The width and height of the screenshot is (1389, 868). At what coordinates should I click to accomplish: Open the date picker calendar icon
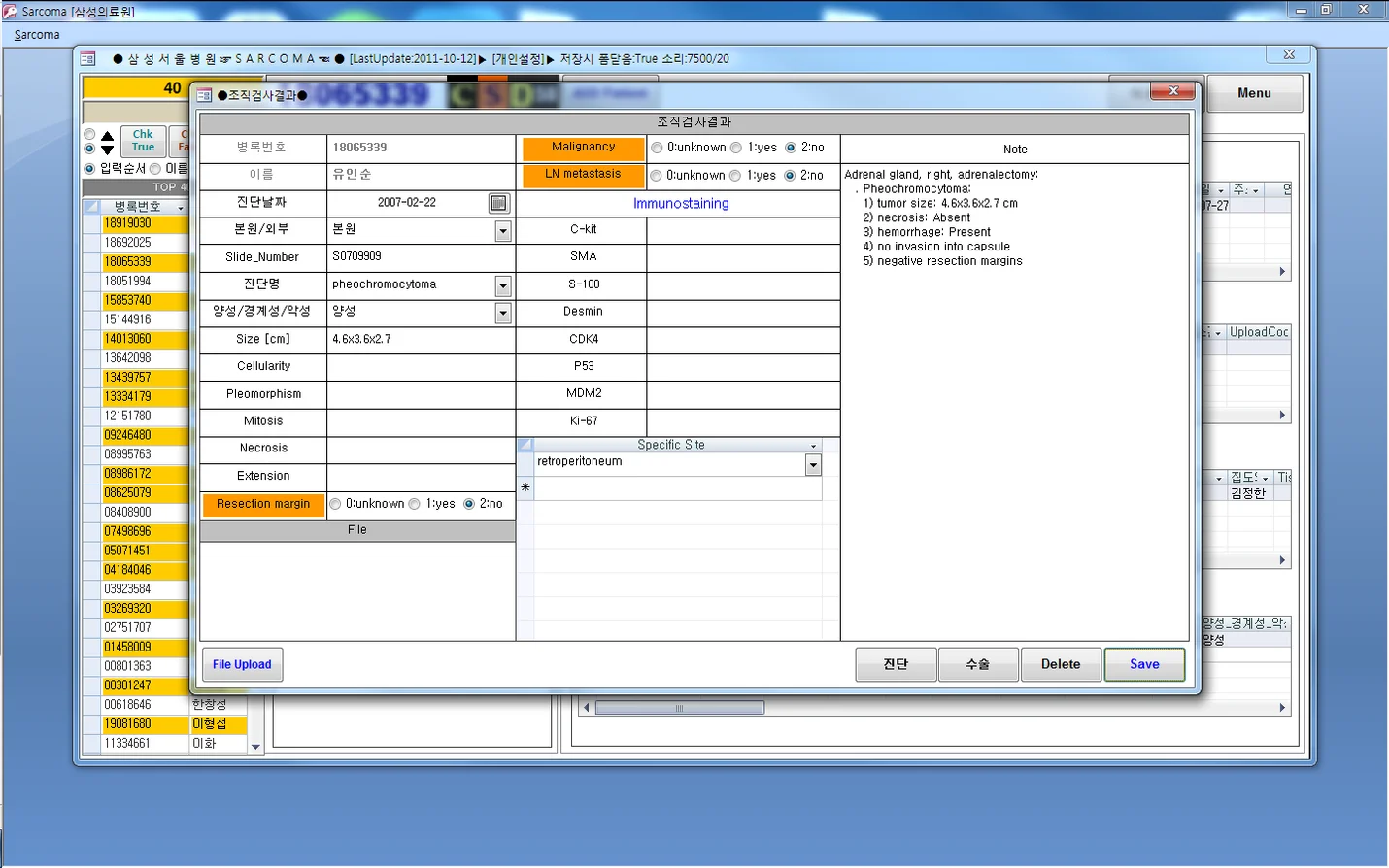pyautogui.click(x=498, y=203)
